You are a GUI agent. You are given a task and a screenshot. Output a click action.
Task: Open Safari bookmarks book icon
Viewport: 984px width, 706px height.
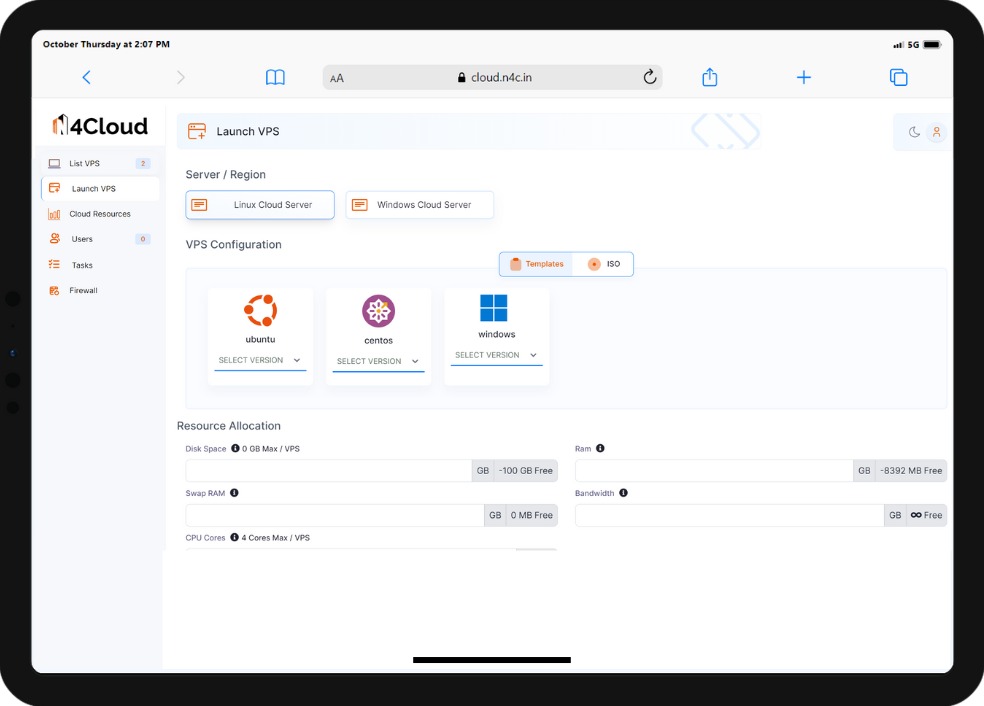(x=275, y=77)
